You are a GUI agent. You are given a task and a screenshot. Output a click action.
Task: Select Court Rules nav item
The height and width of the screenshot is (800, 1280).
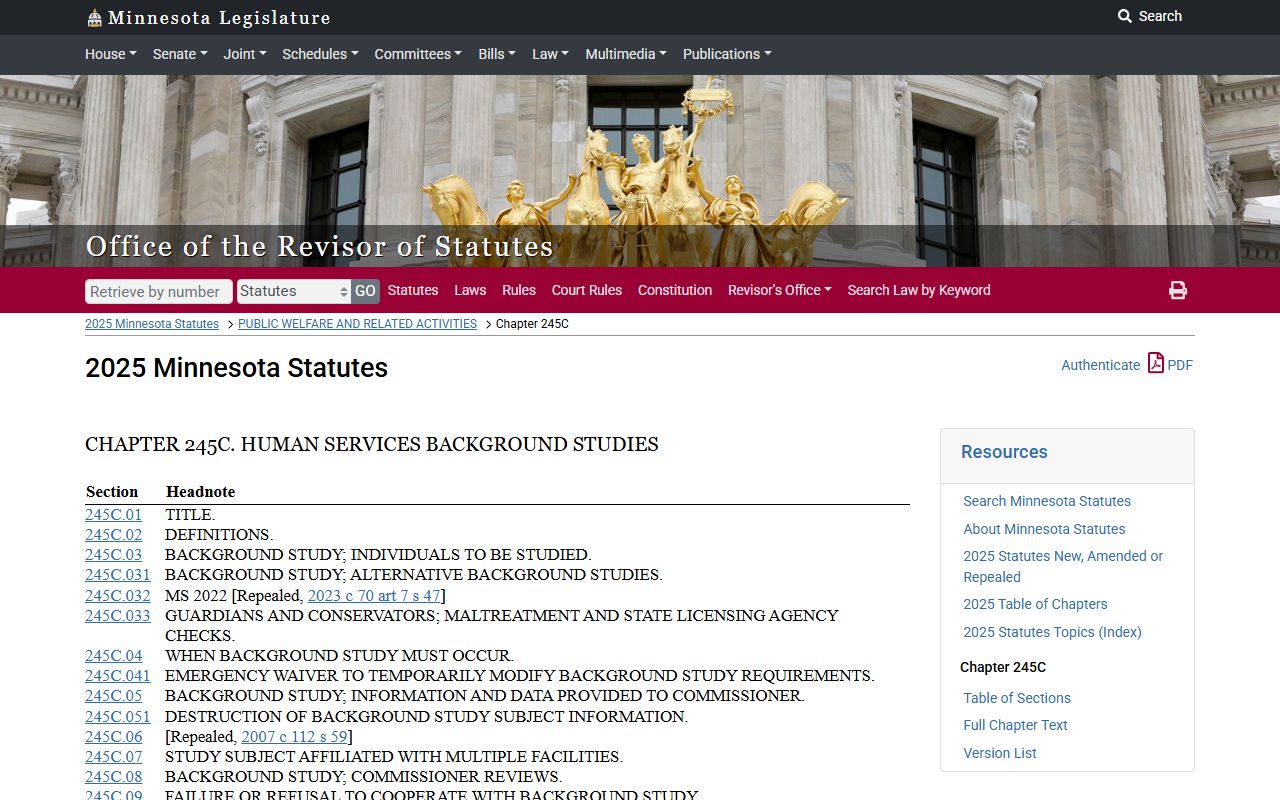pyautogui.click(x=587, y=290)
